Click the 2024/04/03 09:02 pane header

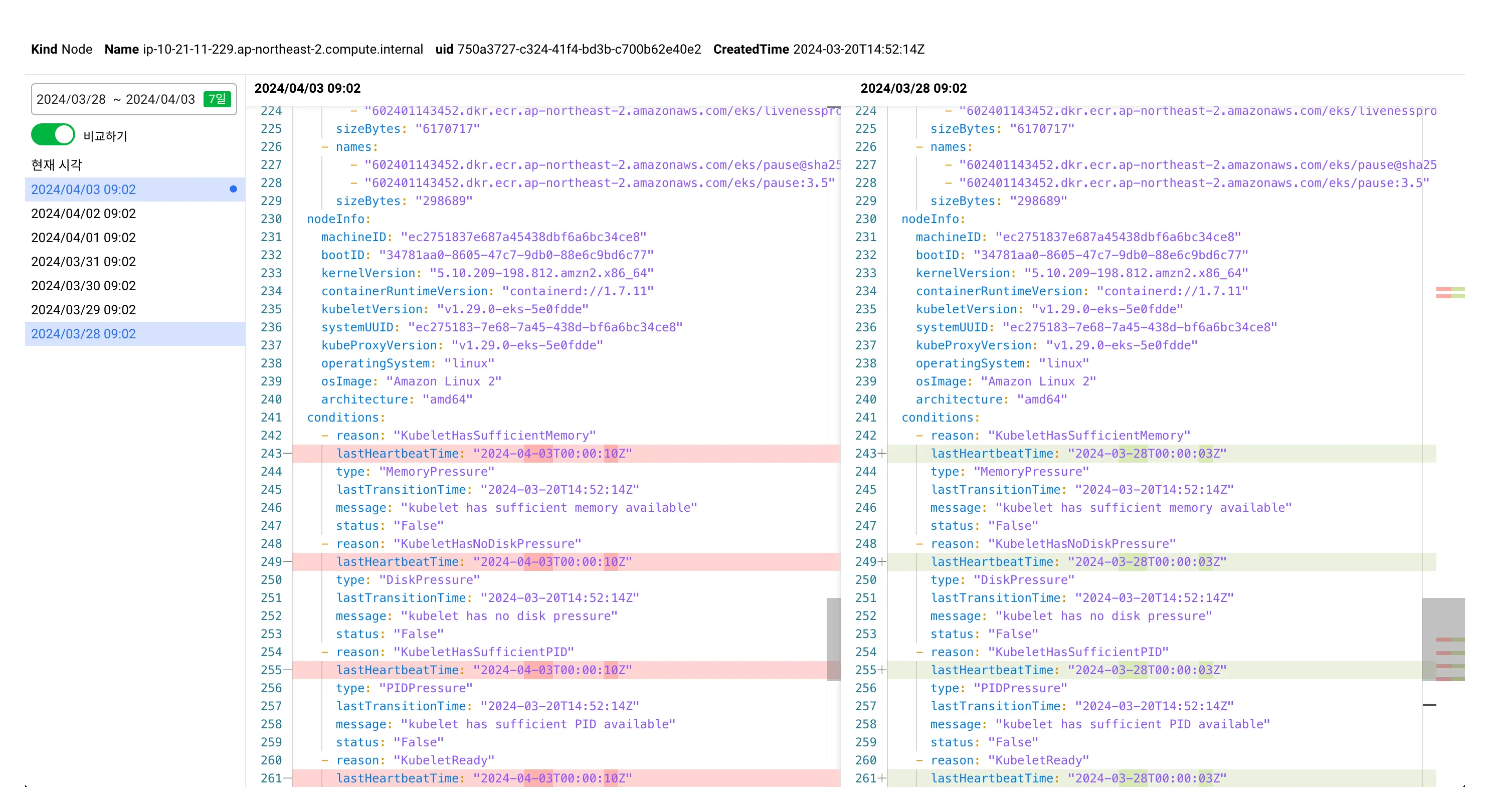click(x=307, y=89)
